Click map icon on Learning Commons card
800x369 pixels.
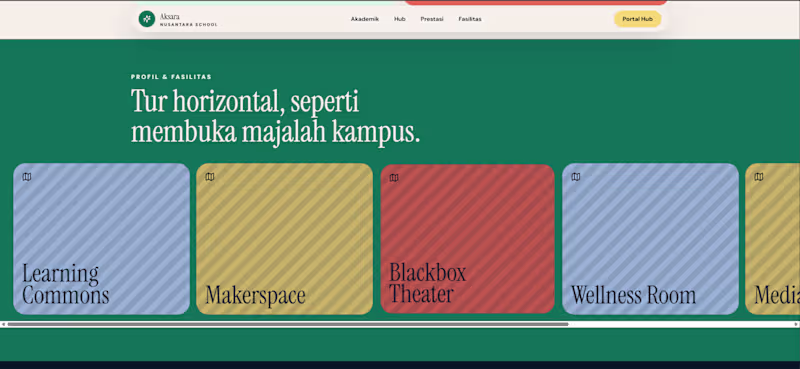click(27, 177)
